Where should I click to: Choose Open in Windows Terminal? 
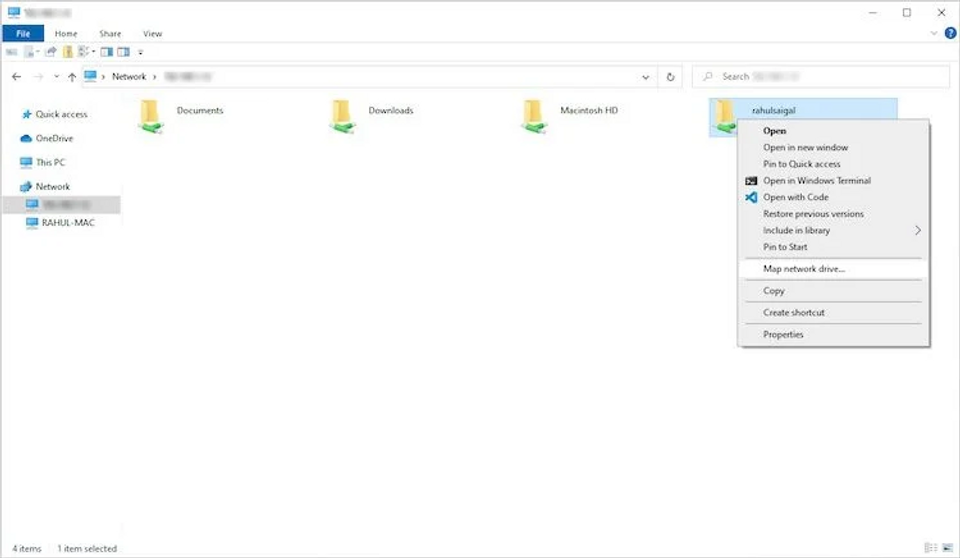click(833, 181)
